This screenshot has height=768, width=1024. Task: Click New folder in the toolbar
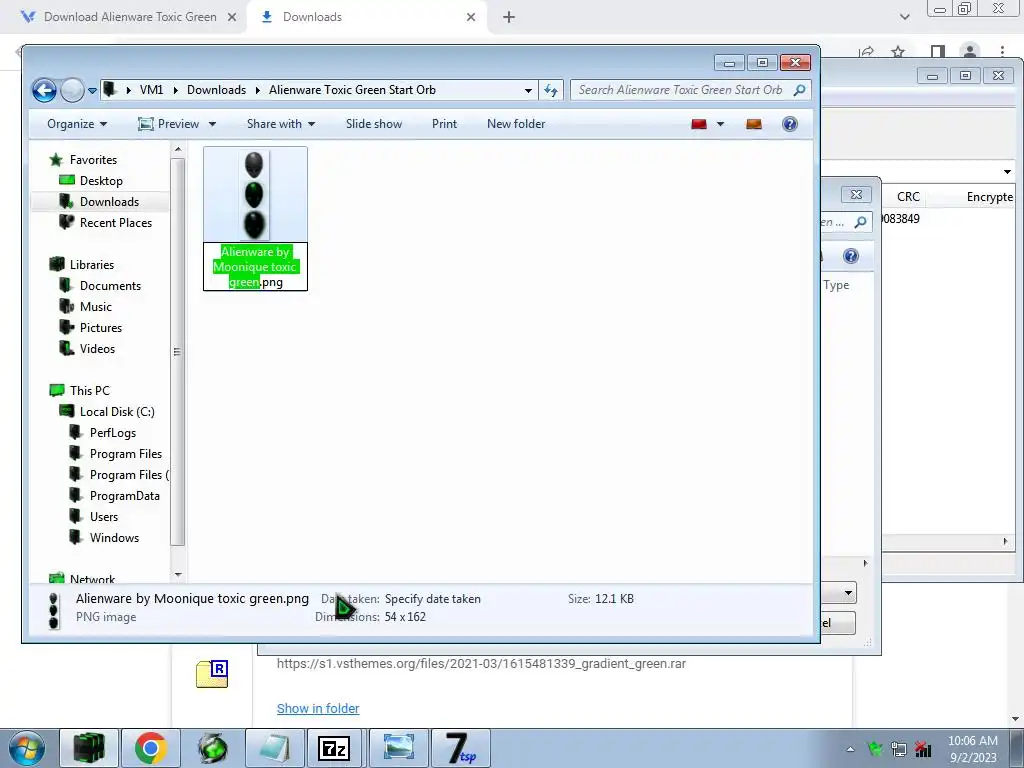click(x=516, y=124)
